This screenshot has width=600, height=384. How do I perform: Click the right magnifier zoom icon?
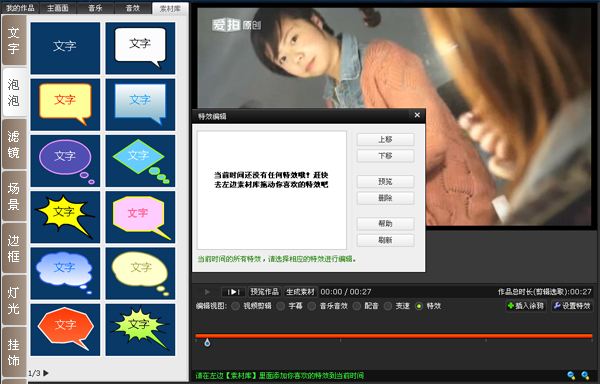point(585,376)
